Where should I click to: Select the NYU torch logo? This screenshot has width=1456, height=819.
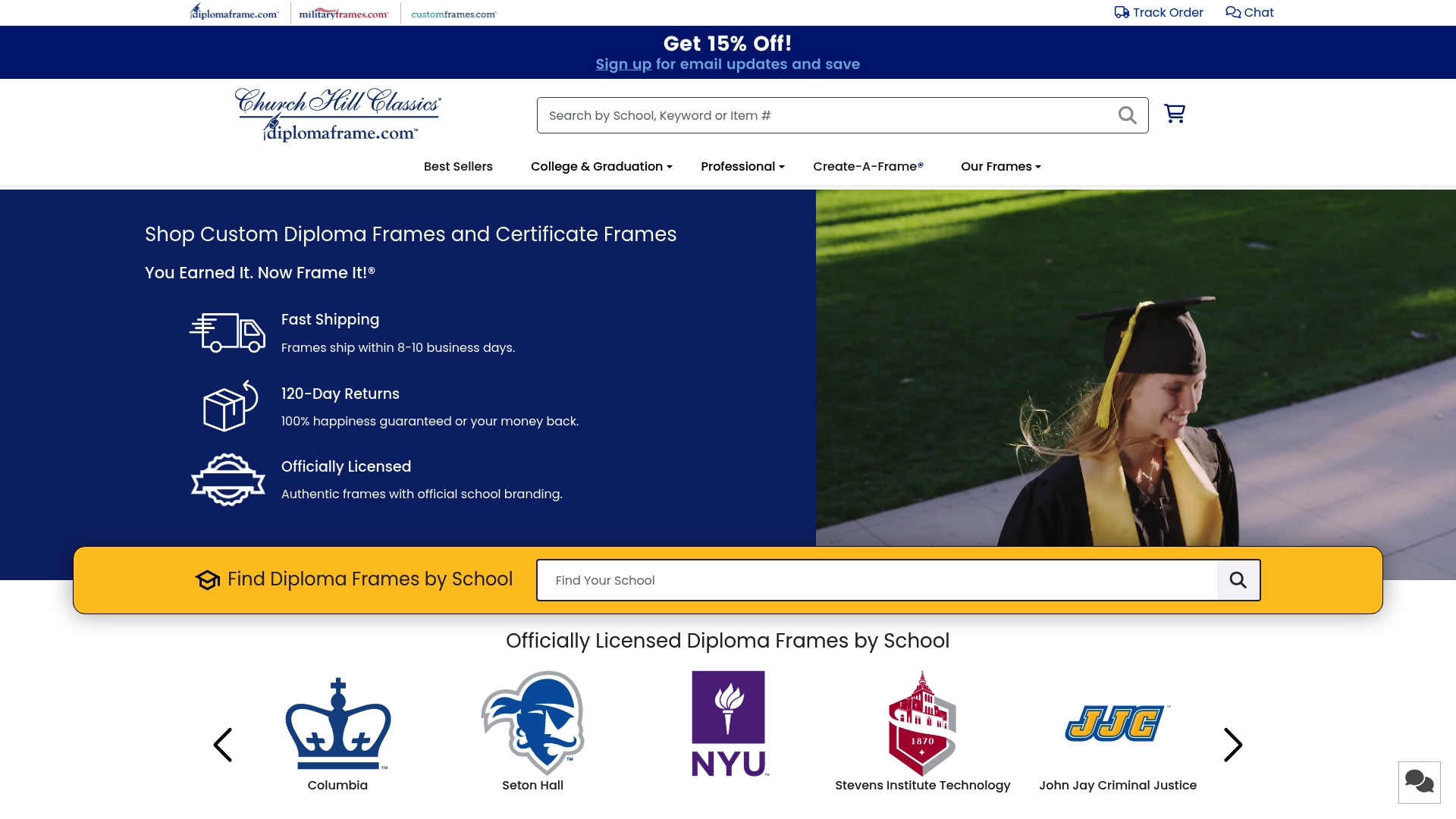729,723
